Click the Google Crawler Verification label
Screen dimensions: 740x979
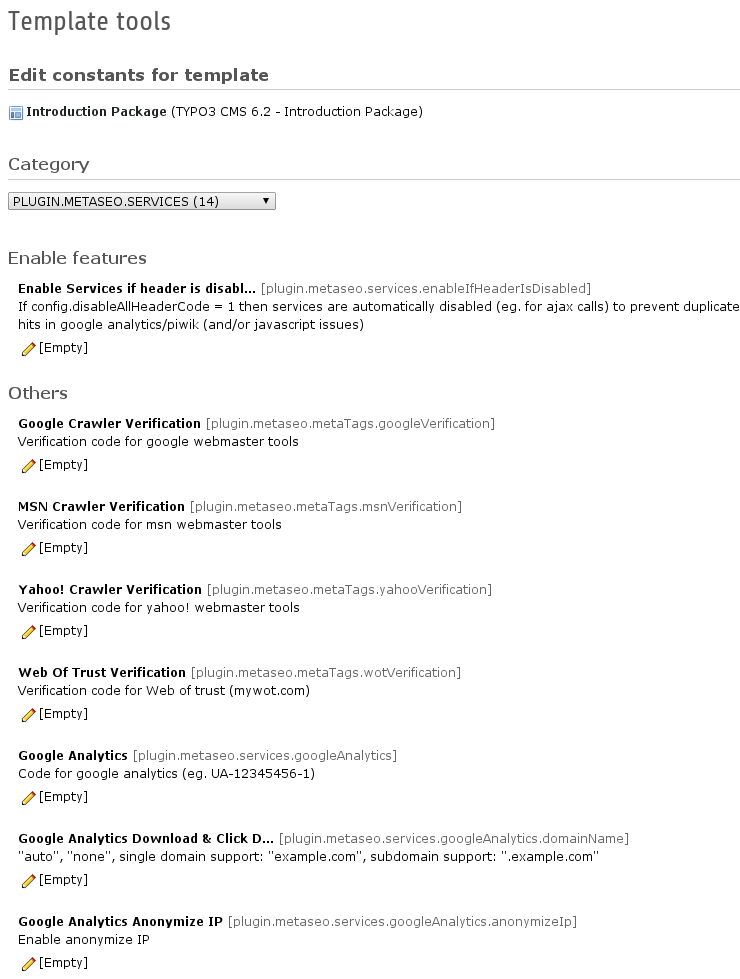point(109,424)
